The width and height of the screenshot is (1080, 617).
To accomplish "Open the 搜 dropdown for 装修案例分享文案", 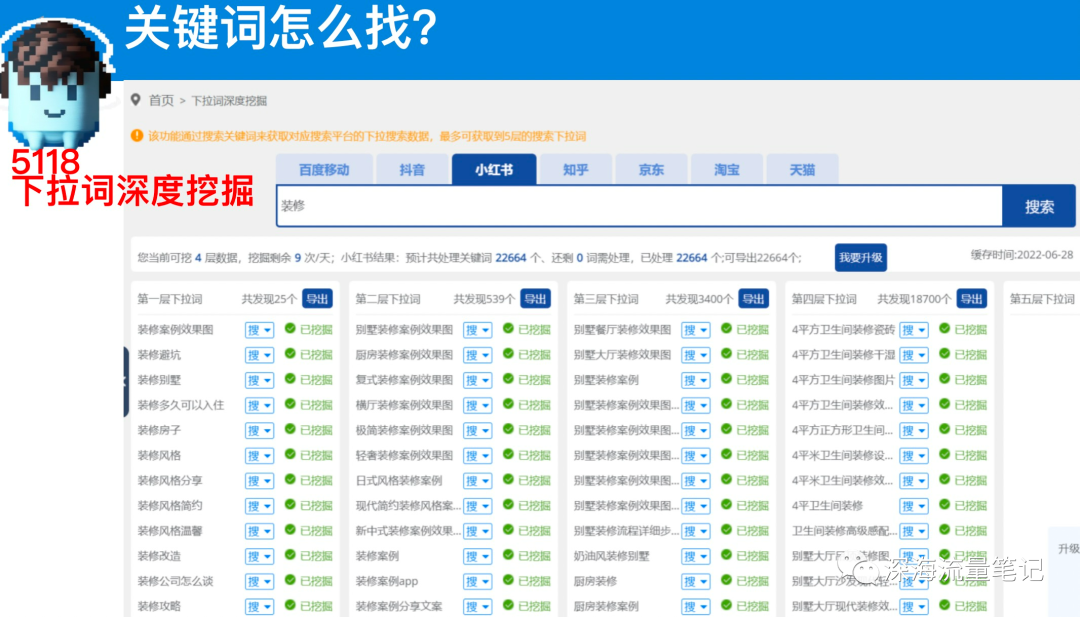I will pyautogui.click(x=477, y=607).
